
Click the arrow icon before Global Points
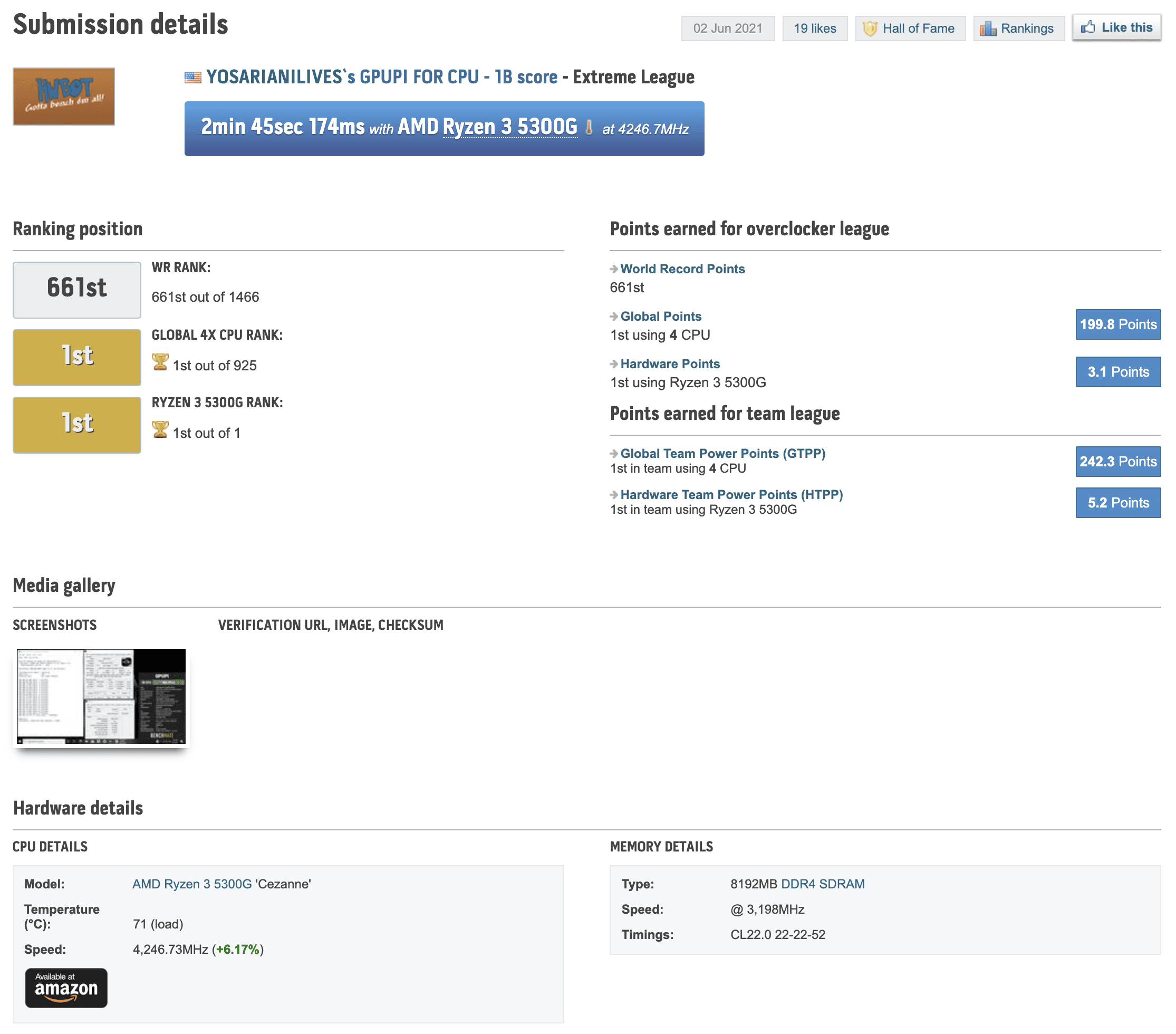coord(614,317)
